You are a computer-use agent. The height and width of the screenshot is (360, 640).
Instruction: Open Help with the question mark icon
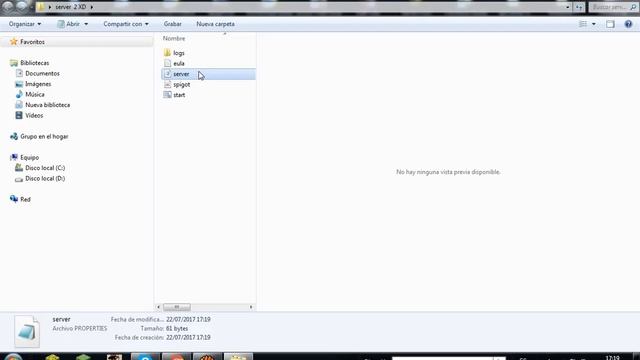628,24
